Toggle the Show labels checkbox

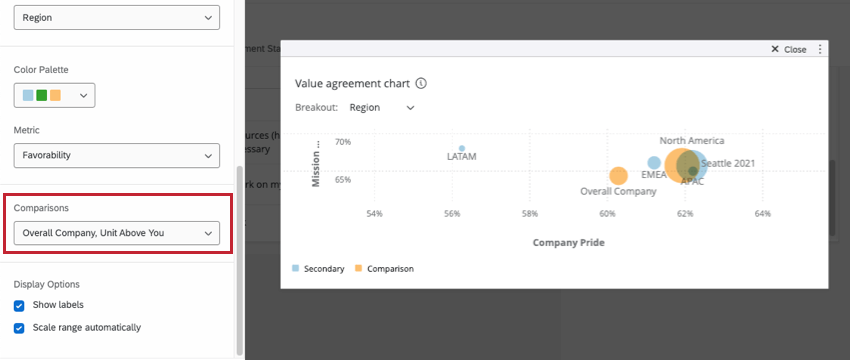coord(19,306)
